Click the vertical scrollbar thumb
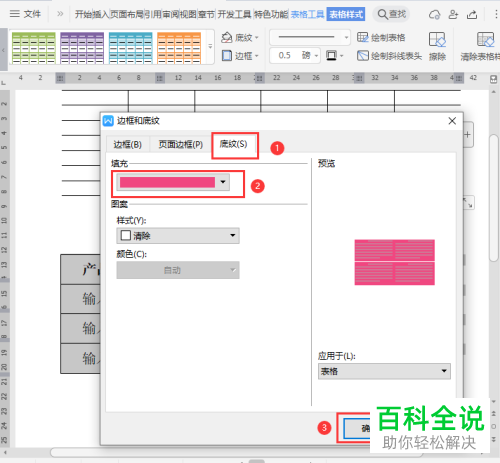Screen dimensions: 500x463 [x=494, y=198]
